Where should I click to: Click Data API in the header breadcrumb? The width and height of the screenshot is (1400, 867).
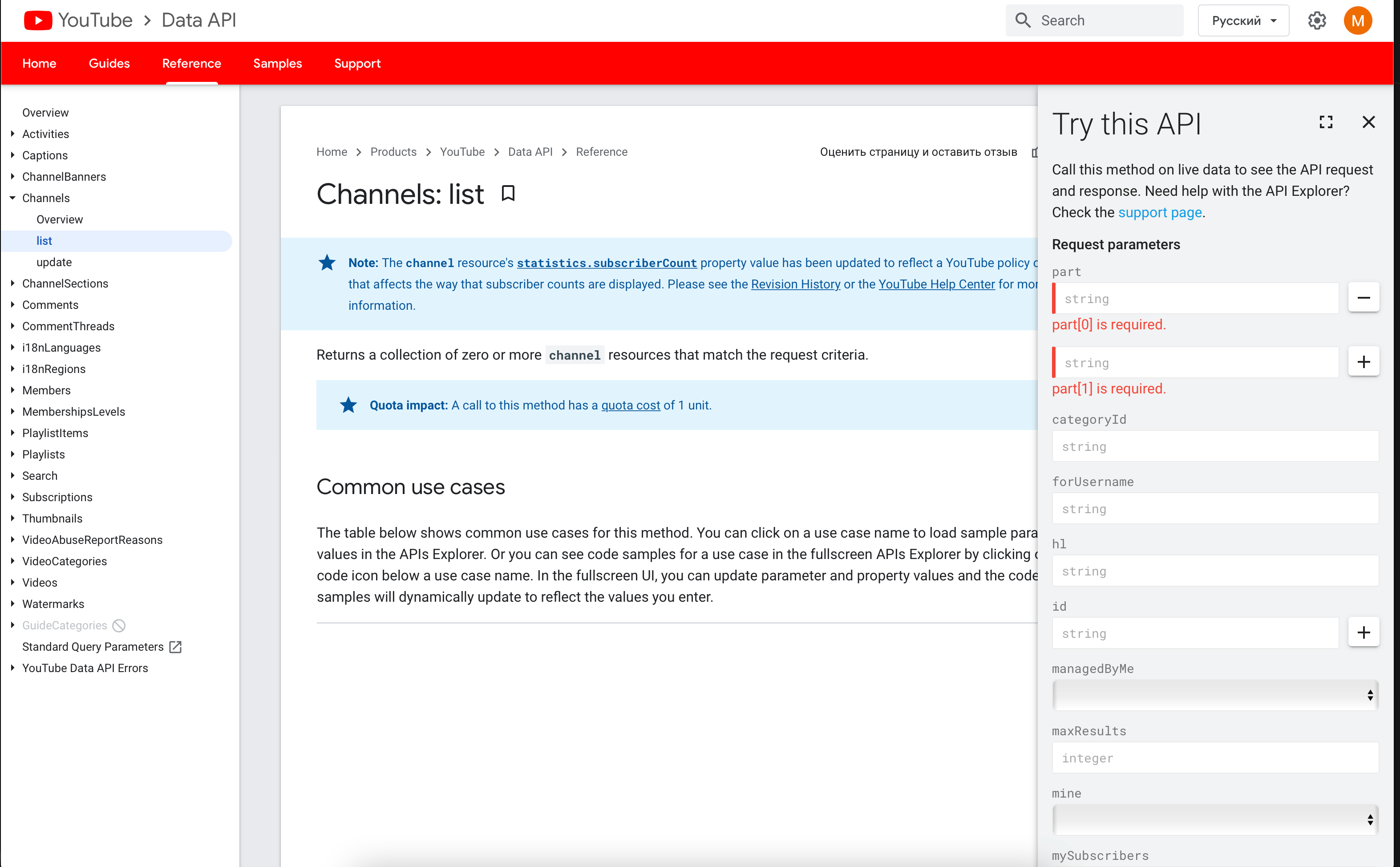[198, 20]
